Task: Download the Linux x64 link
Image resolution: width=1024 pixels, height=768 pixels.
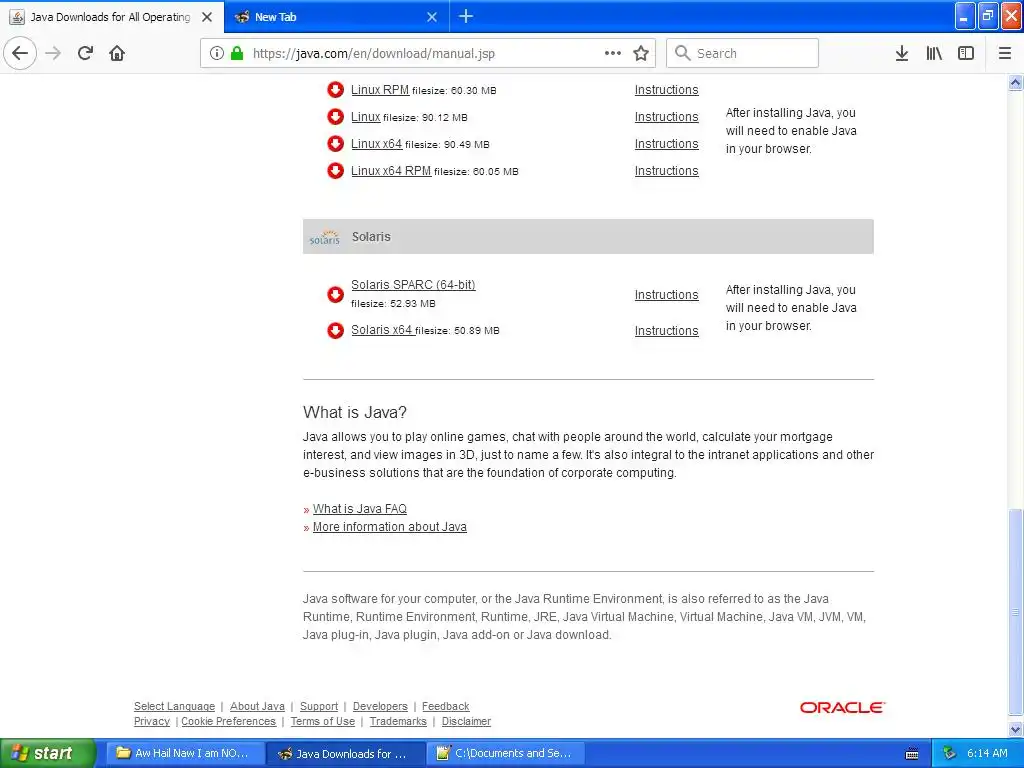Action: [377, 144]
